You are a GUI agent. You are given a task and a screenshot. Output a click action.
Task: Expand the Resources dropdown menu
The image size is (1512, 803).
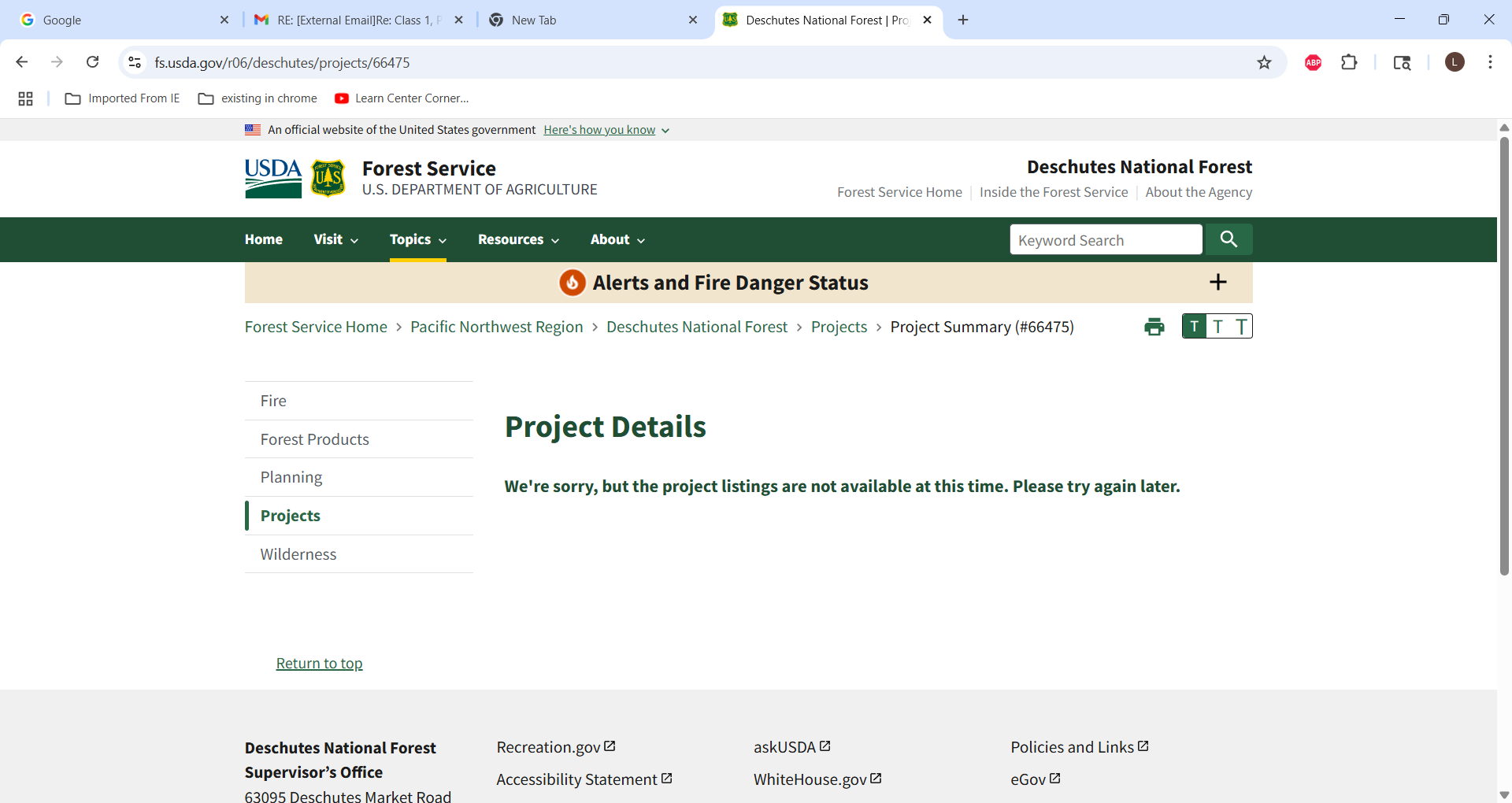point(518,239)
